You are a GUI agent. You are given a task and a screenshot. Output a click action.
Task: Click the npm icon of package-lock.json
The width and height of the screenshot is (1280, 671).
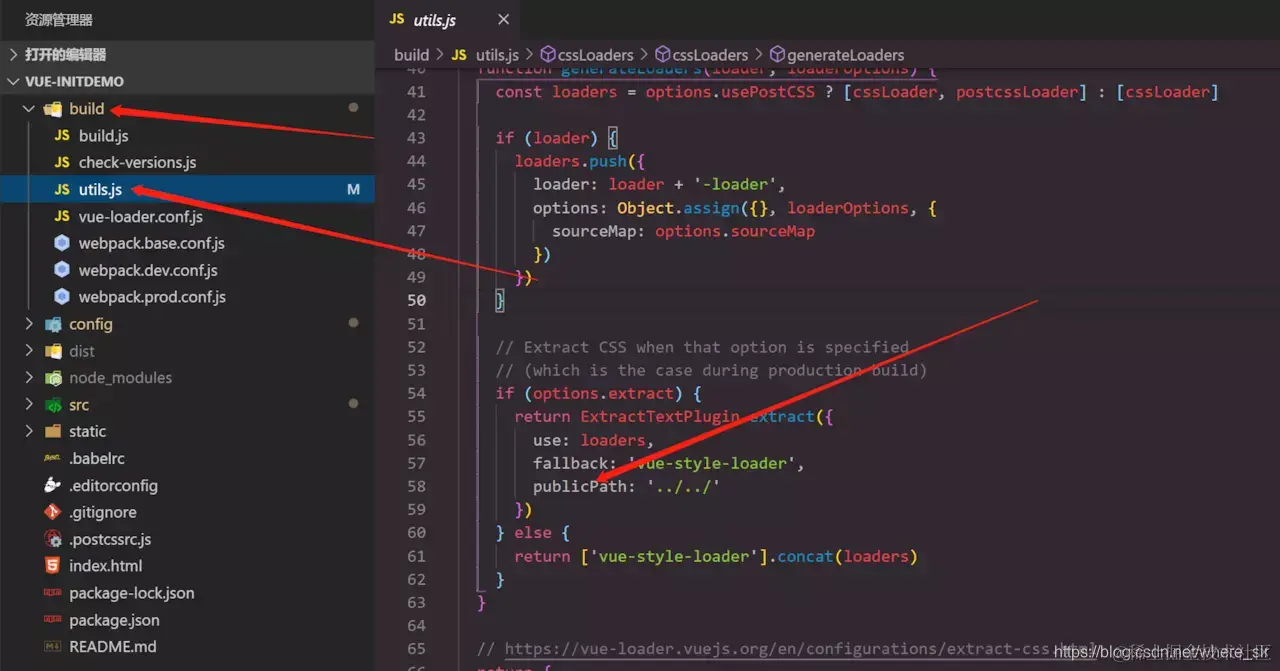pos(53,593)
